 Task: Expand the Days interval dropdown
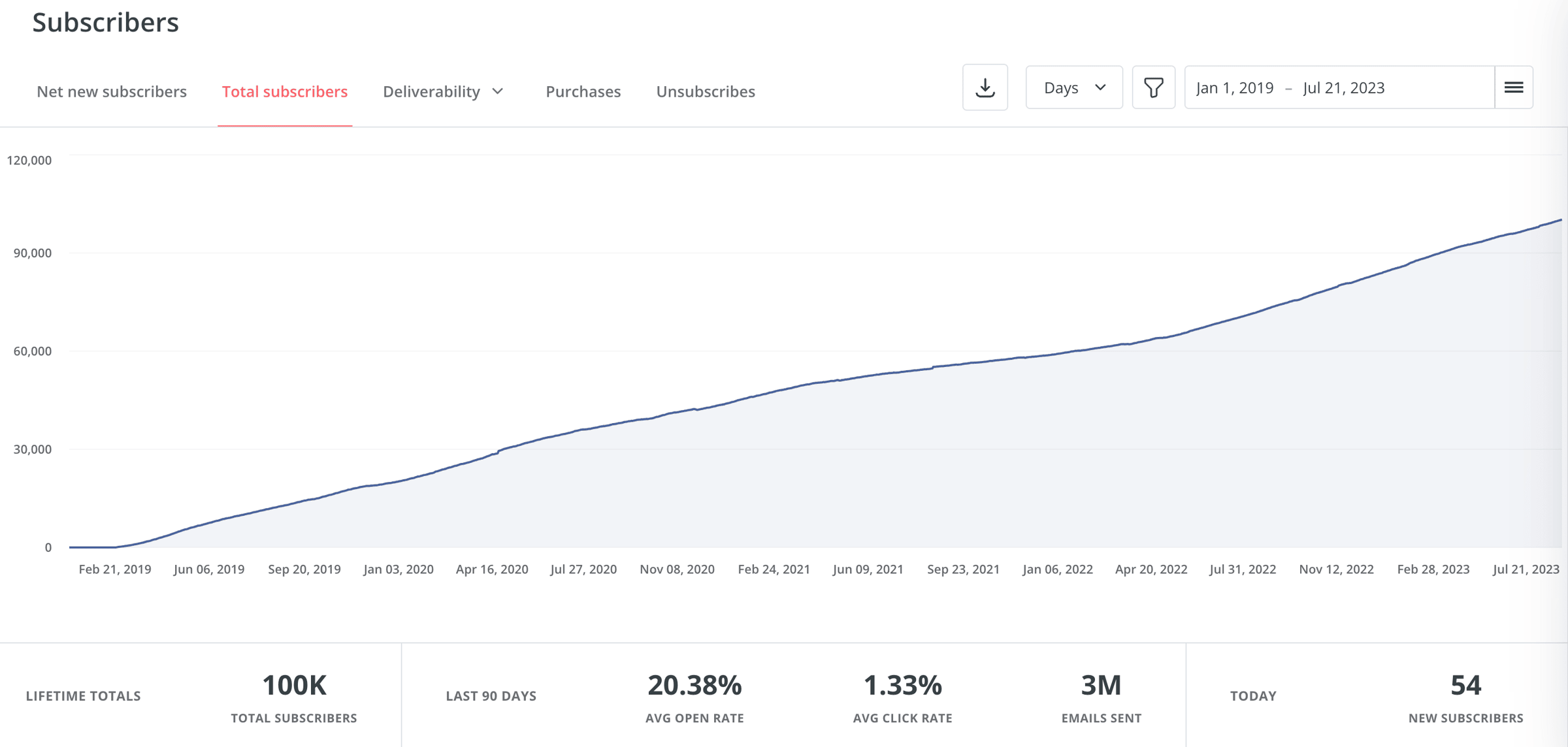1074,87
